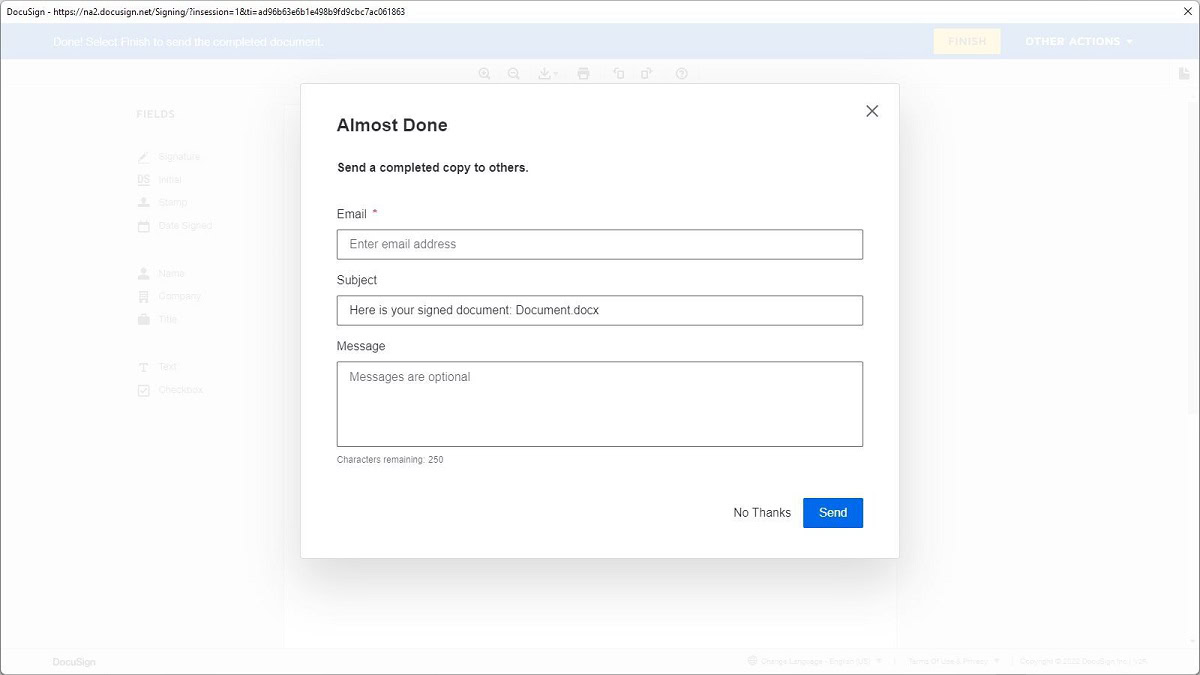Select the Date Signed field tool
The height and width of the screenshot is (675, 1200).
point(184,226)
